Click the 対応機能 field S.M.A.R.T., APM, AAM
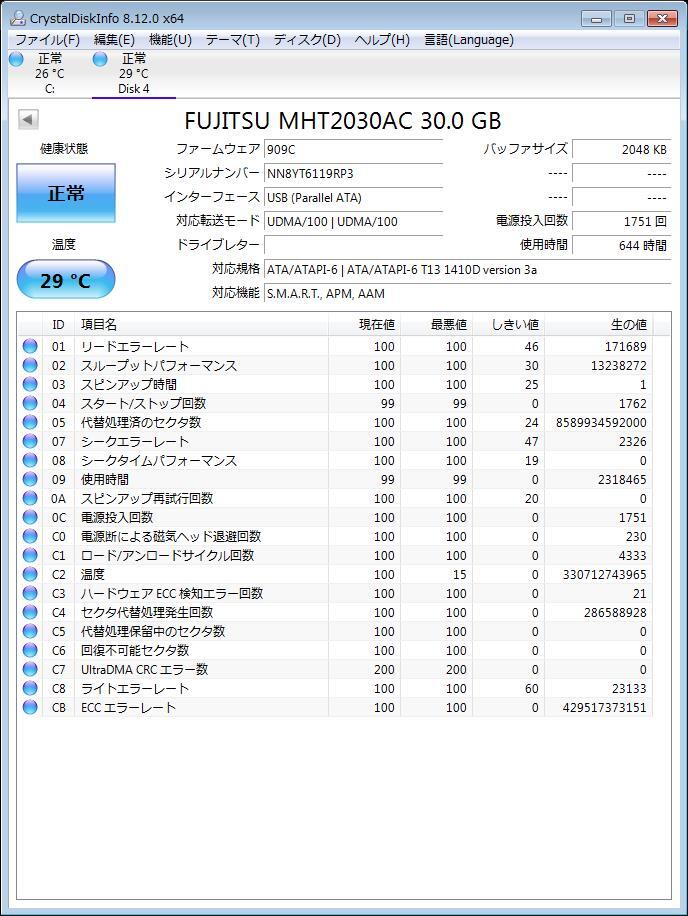Image resolution: width=688 pixels, height=916 pixels. pos(468,294)
